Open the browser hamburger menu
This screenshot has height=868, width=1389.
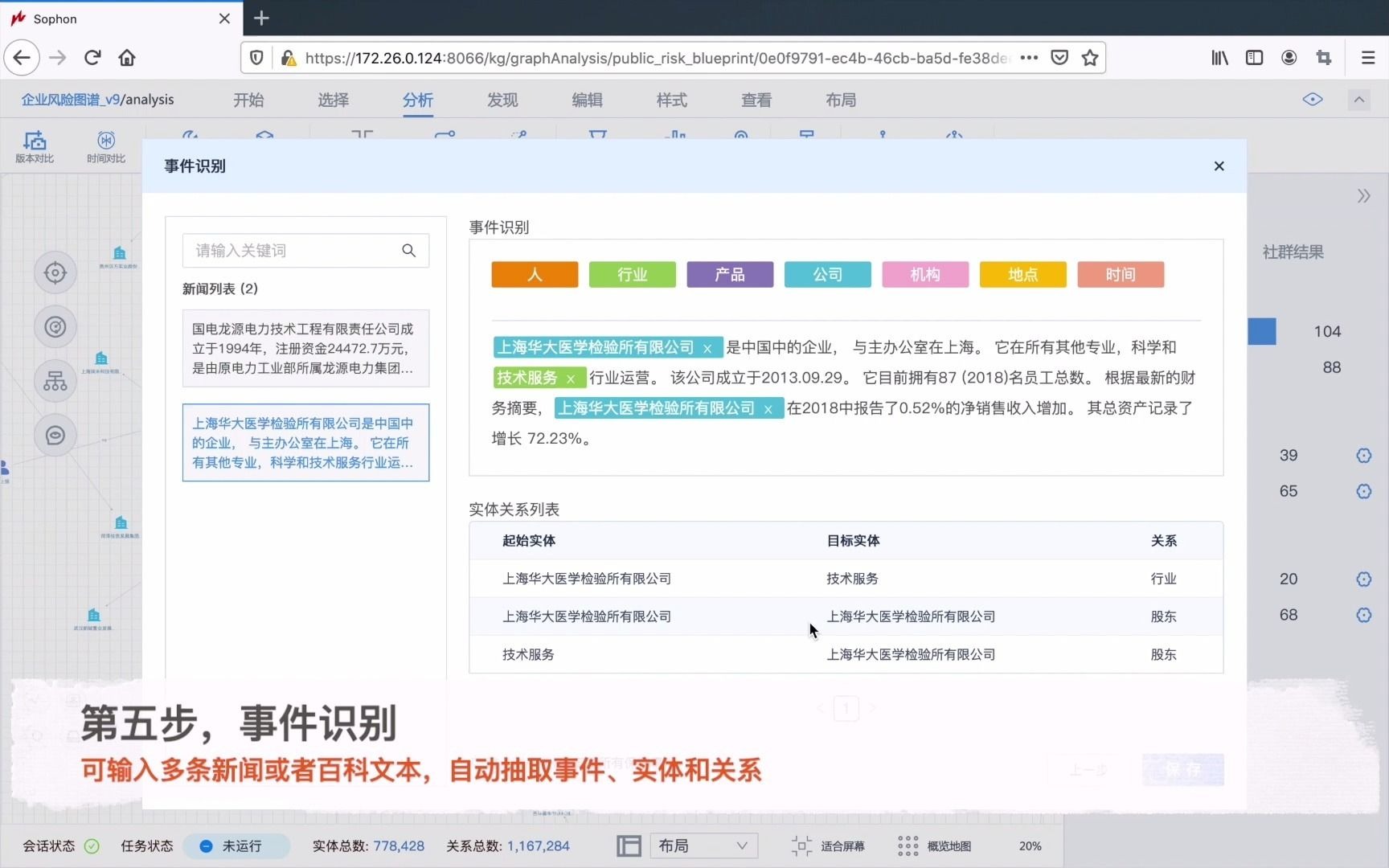click(x=1368, y=58)
